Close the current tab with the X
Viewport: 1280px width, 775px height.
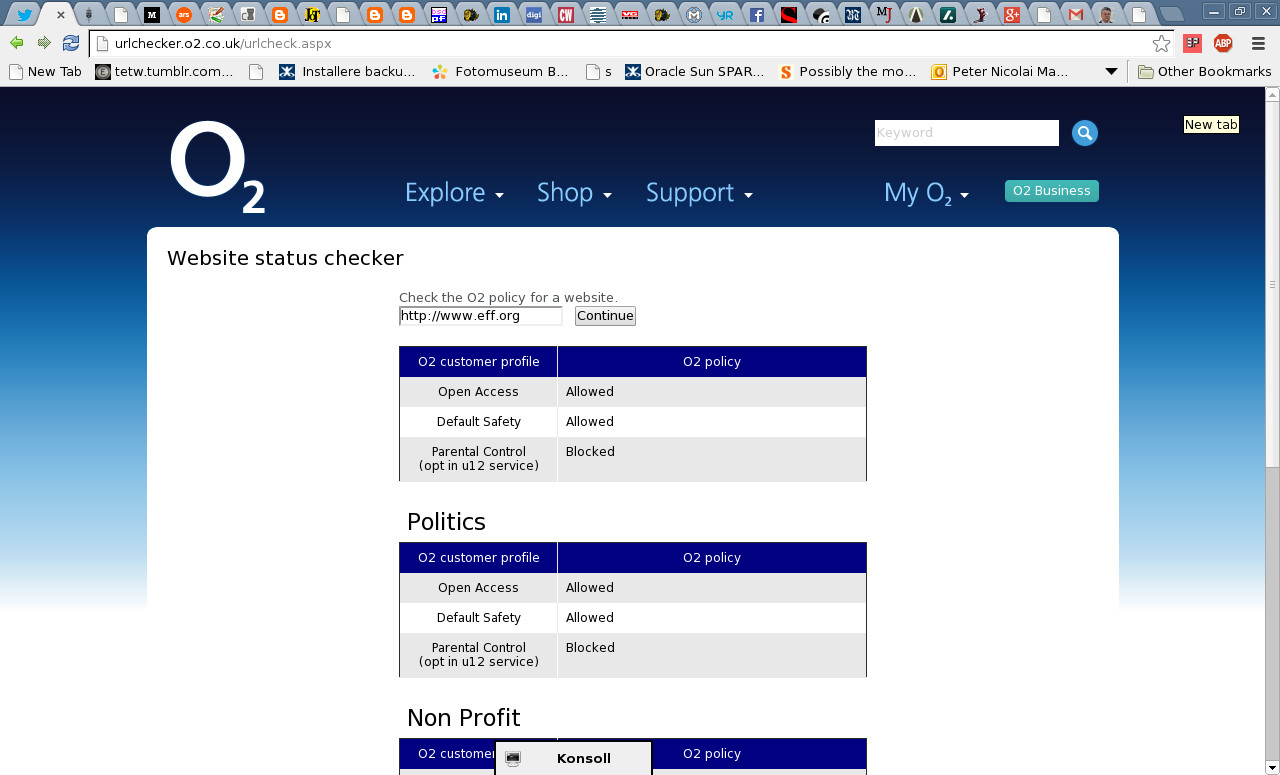tap(61, 15)
